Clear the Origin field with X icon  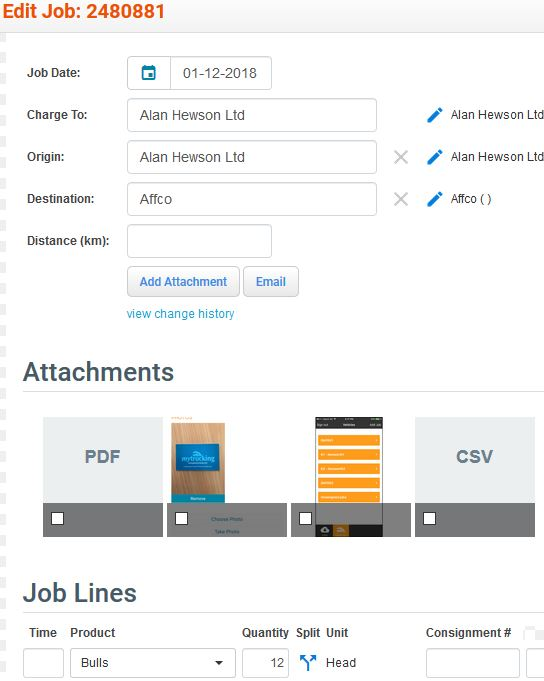[x=401, y=157]
